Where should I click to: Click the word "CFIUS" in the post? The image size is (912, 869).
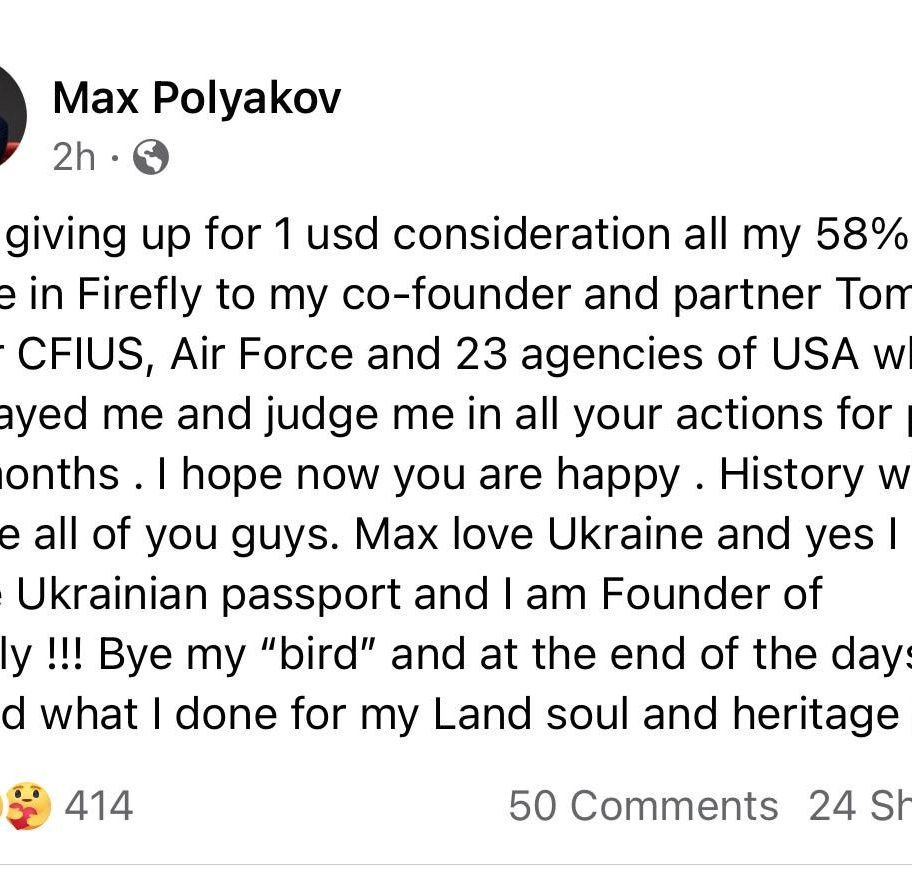pos(81,354)
